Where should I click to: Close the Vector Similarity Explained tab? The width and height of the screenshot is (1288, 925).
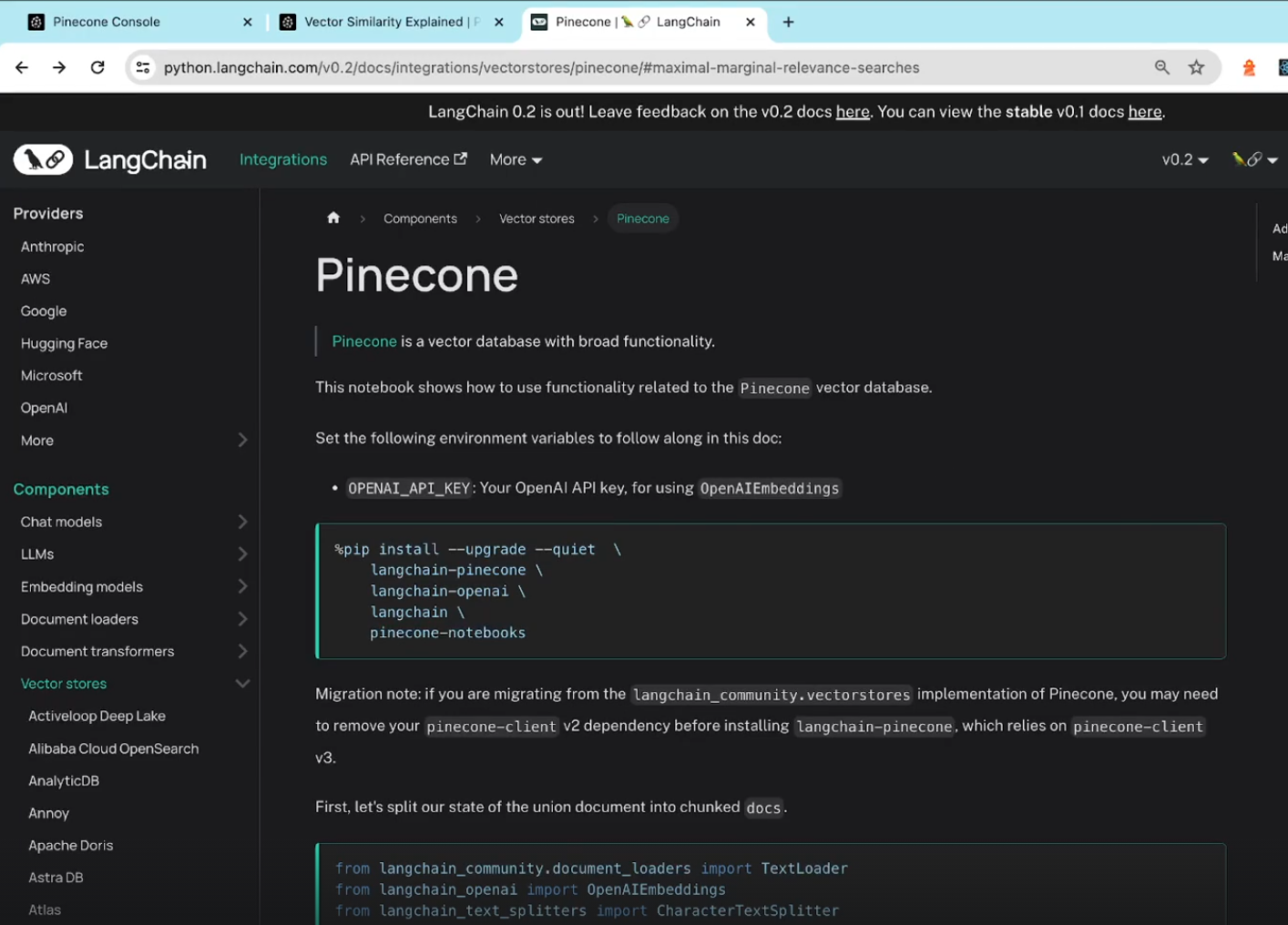(x=499, y=22)
